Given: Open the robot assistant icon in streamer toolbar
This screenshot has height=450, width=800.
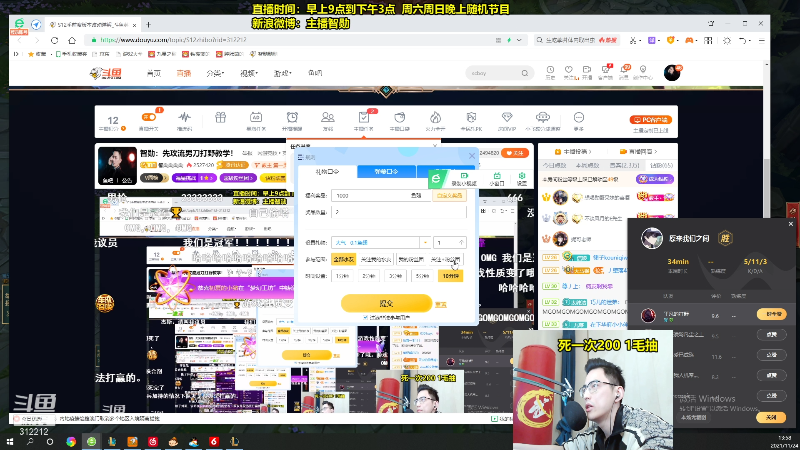Looking at the screenshot, I should [x=543, y=118].
